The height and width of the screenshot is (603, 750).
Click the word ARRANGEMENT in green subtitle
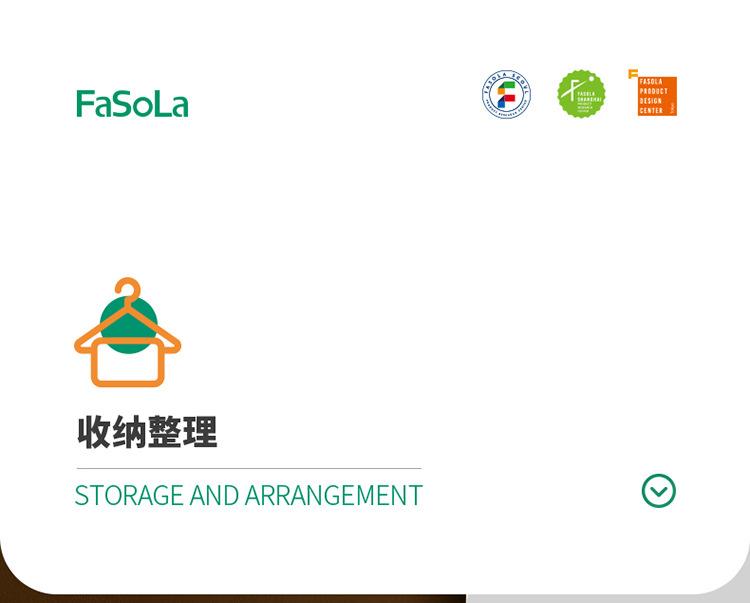coord(334,495)
